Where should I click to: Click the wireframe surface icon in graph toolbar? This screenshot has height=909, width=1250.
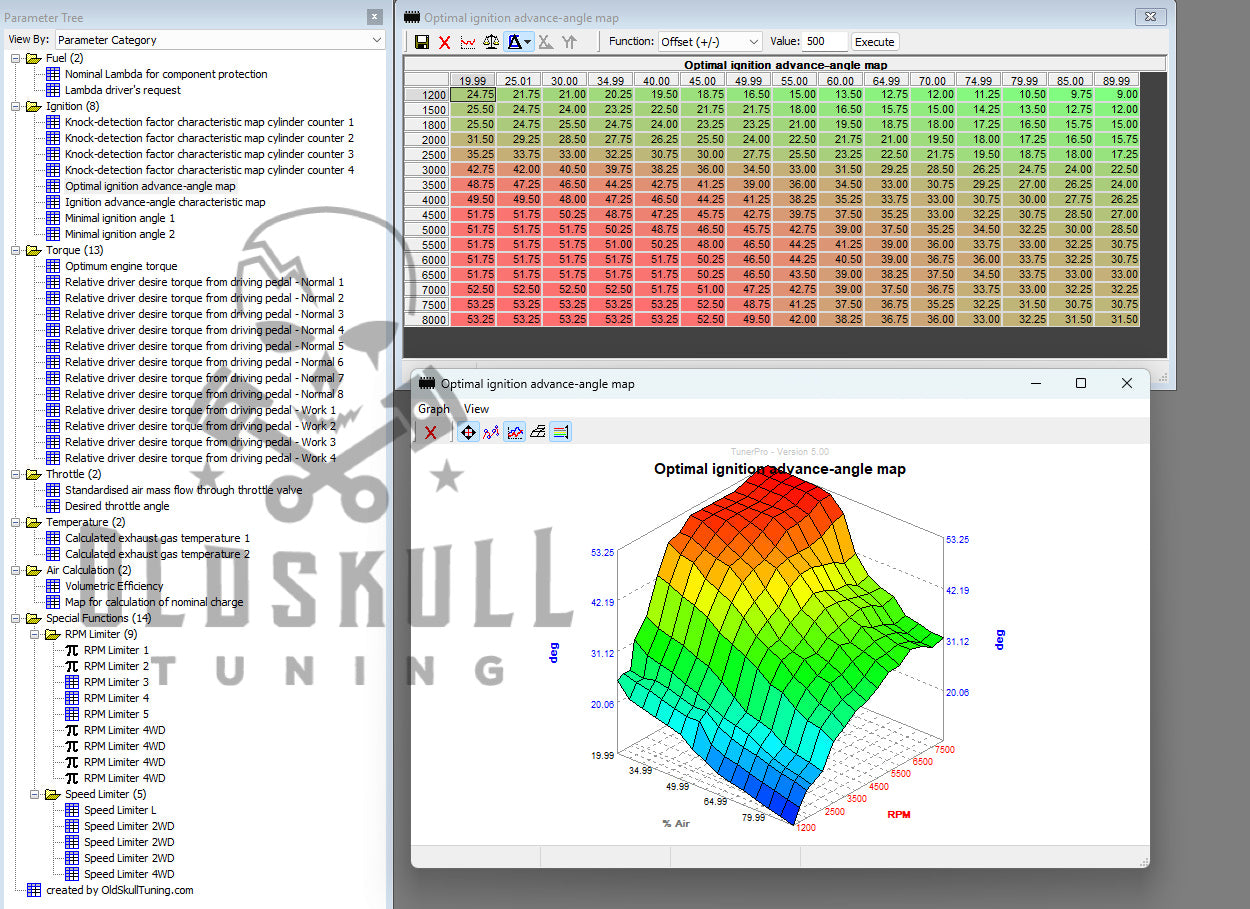click(x=537, y=432)
